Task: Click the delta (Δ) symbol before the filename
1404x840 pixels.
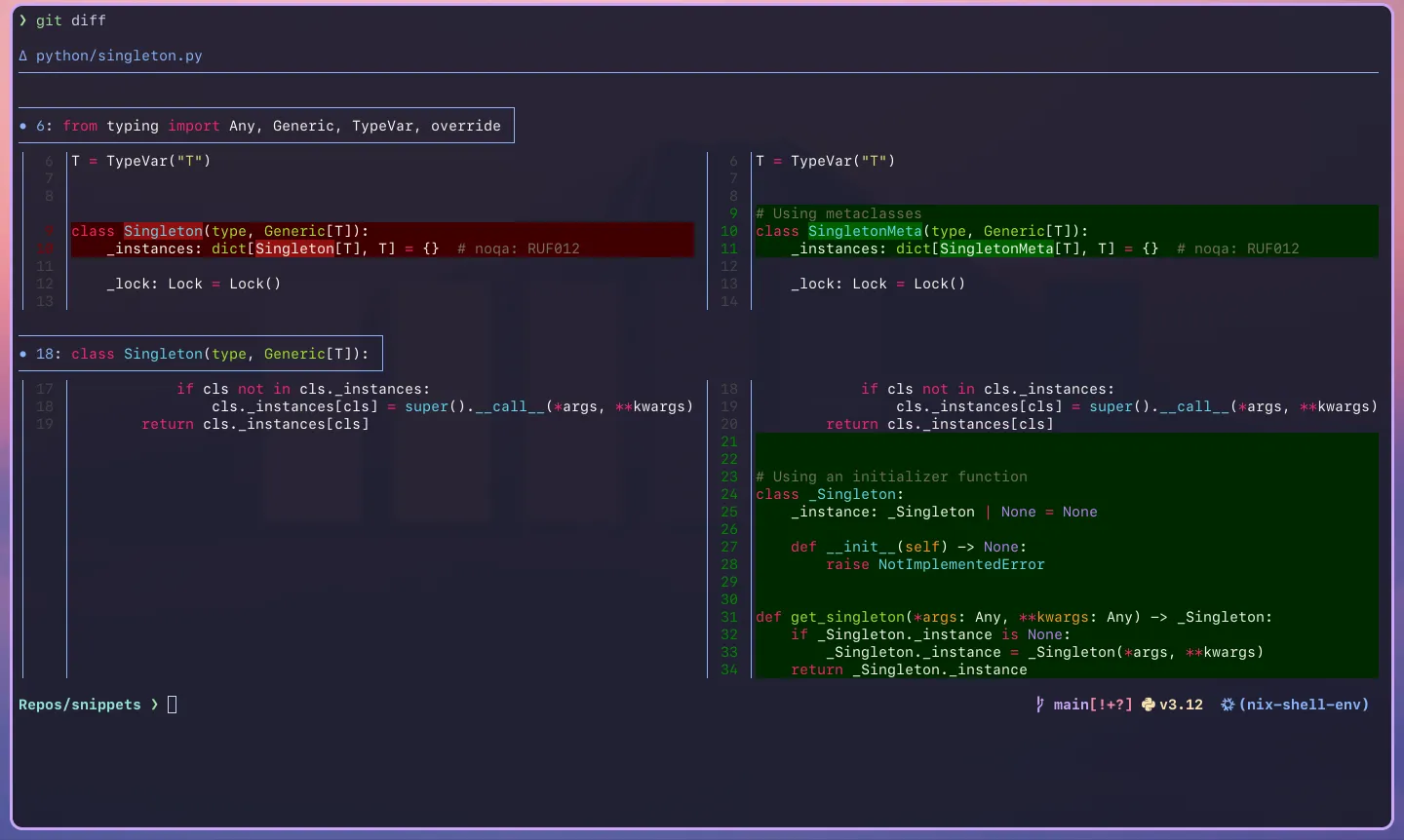Action: click(x=22, y=56)
